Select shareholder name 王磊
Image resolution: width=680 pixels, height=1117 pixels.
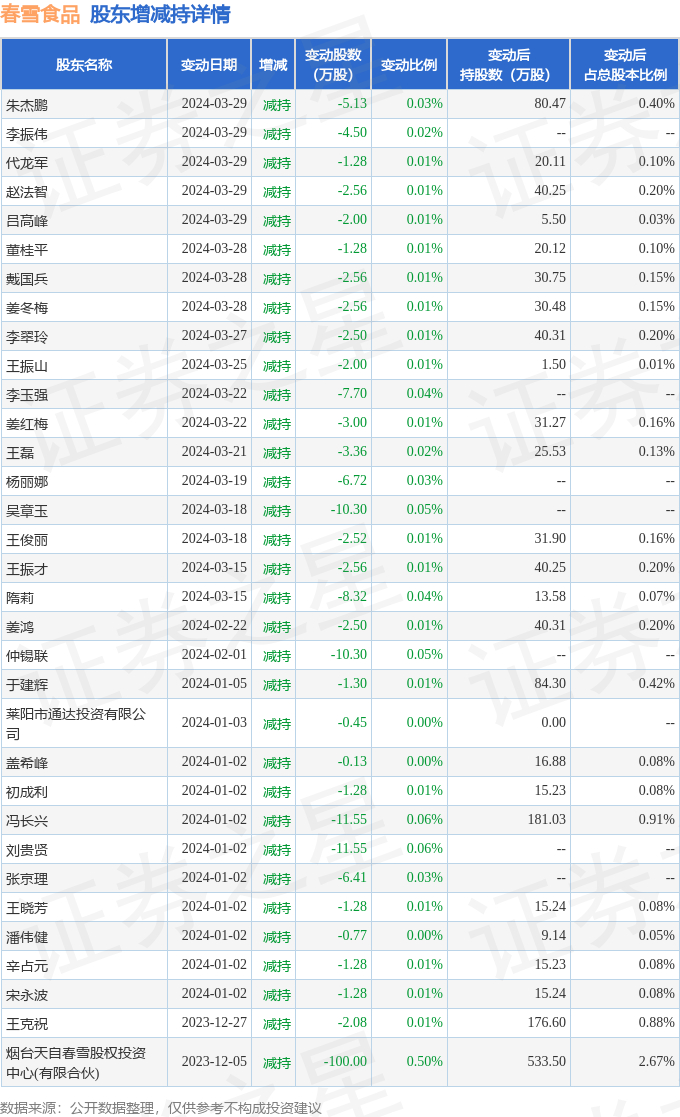pos(20,452)
